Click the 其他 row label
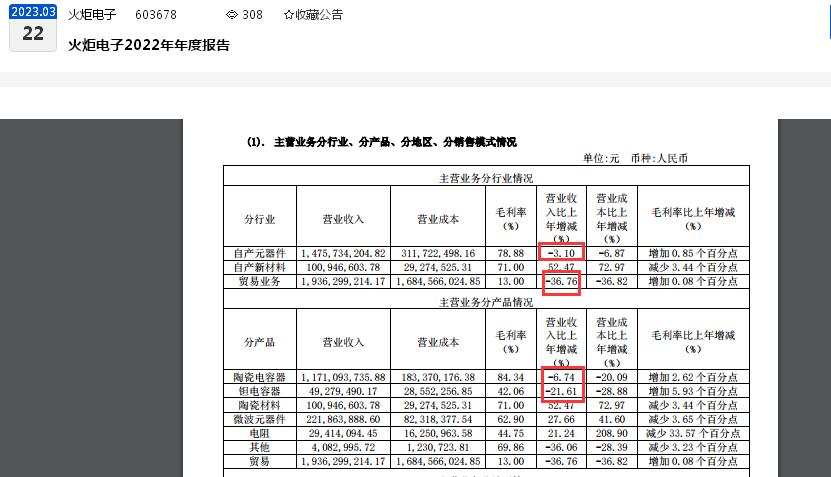Image resolution: width=831 pixels, height=477 pixels. (260, 447)
